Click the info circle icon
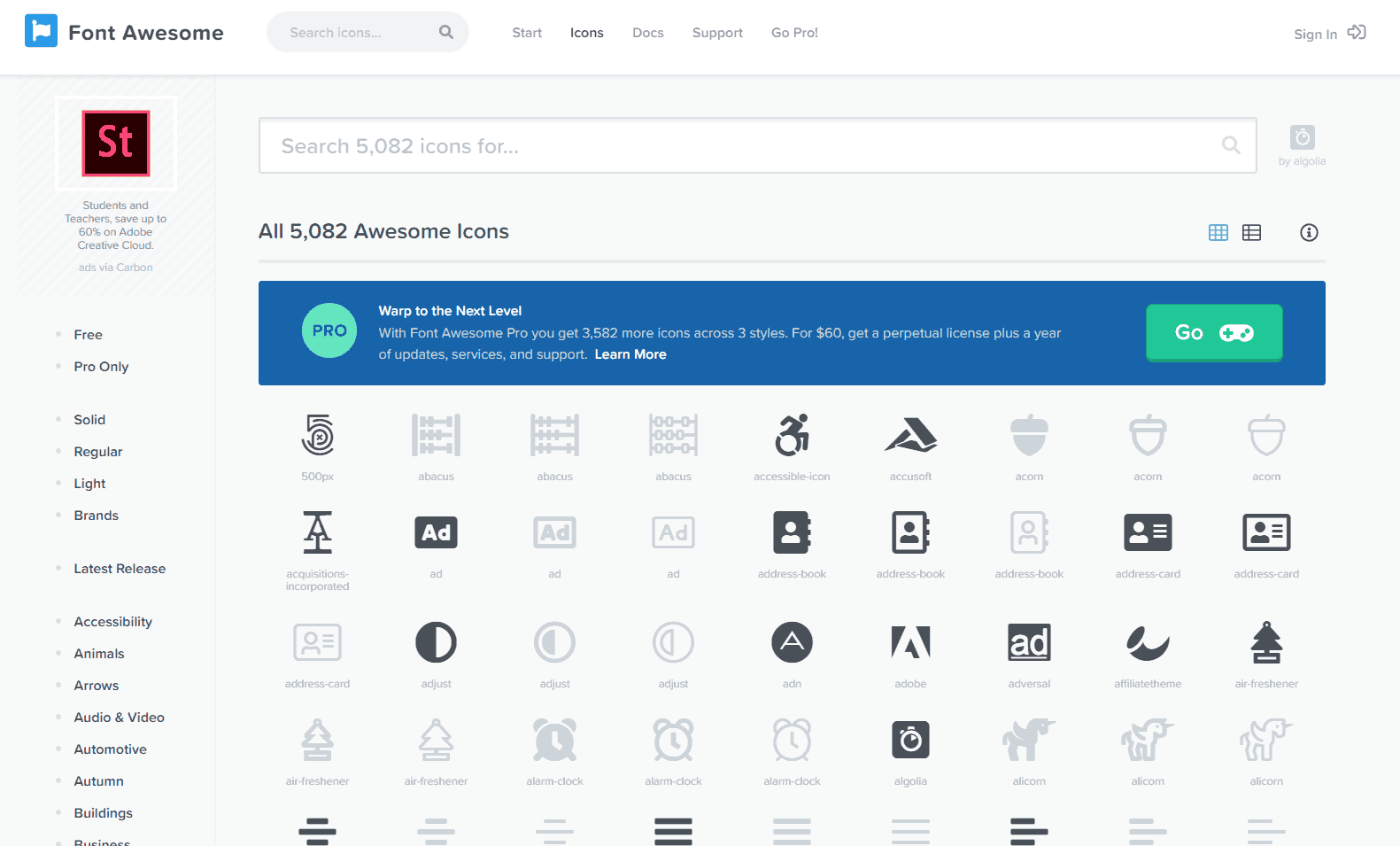Image resolution: width=1400 pixels, height=846 pixels. (1309, 232)
